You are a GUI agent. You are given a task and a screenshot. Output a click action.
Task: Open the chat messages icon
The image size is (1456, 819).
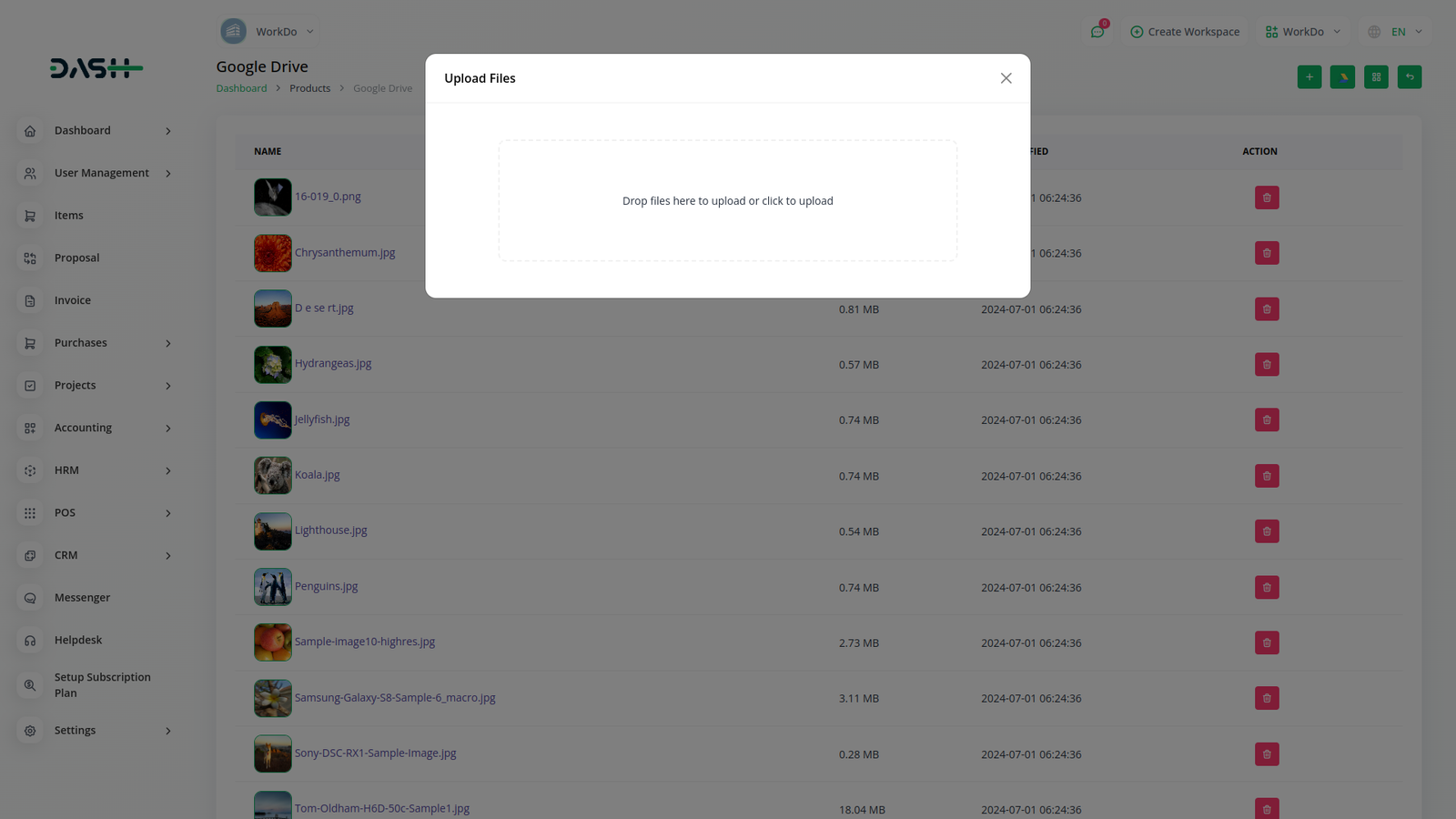[x=1097, y=32]
